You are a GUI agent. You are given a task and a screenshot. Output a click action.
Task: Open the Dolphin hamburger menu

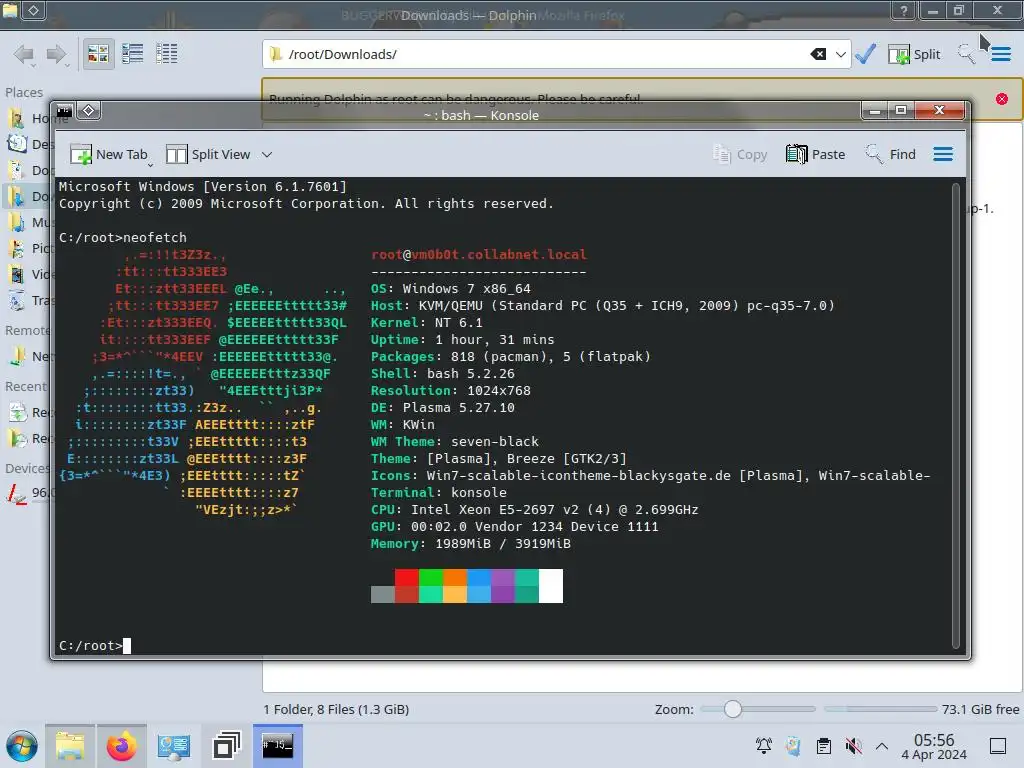click(x=1000, y=54)
